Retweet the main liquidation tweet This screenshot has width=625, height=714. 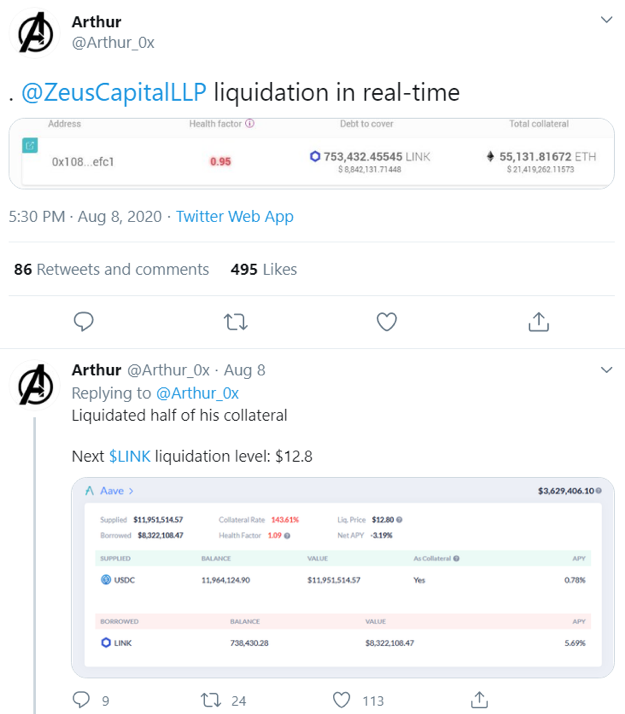point(236,322)
